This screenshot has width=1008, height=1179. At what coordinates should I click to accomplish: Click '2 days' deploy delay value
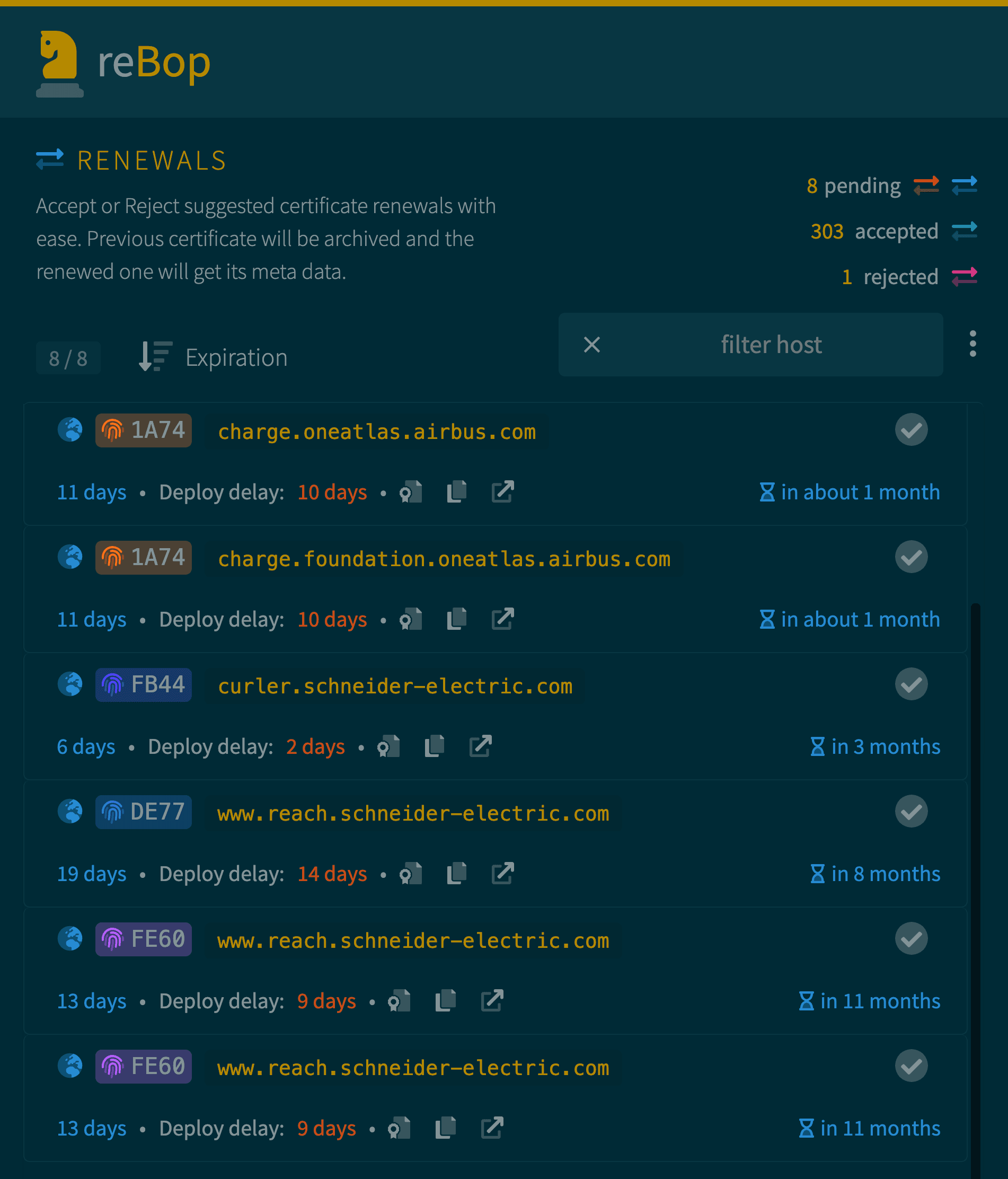(316, 747)
